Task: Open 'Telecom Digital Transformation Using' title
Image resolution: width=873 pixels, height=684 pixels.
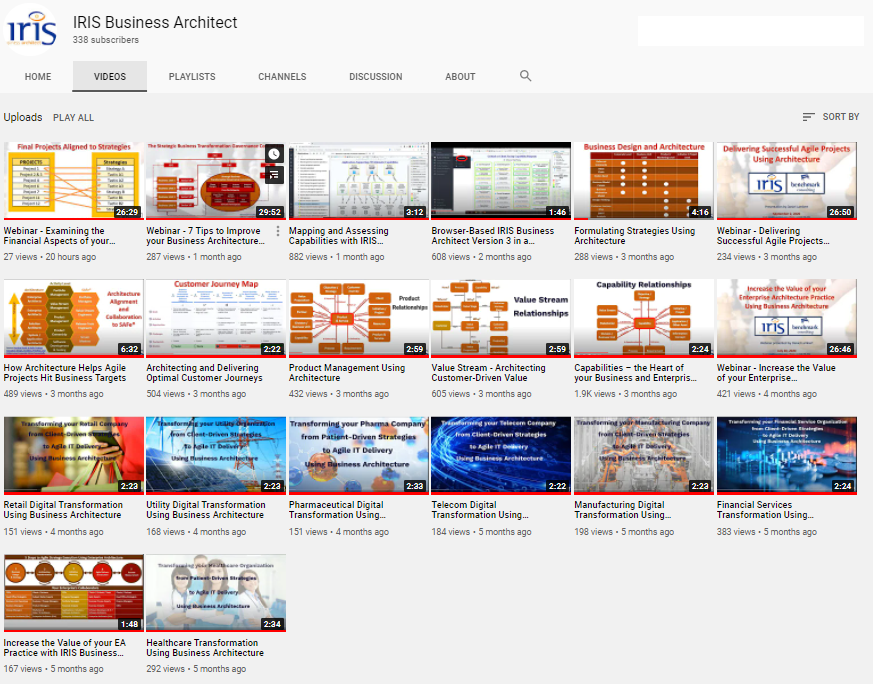Action: point(480,510)
